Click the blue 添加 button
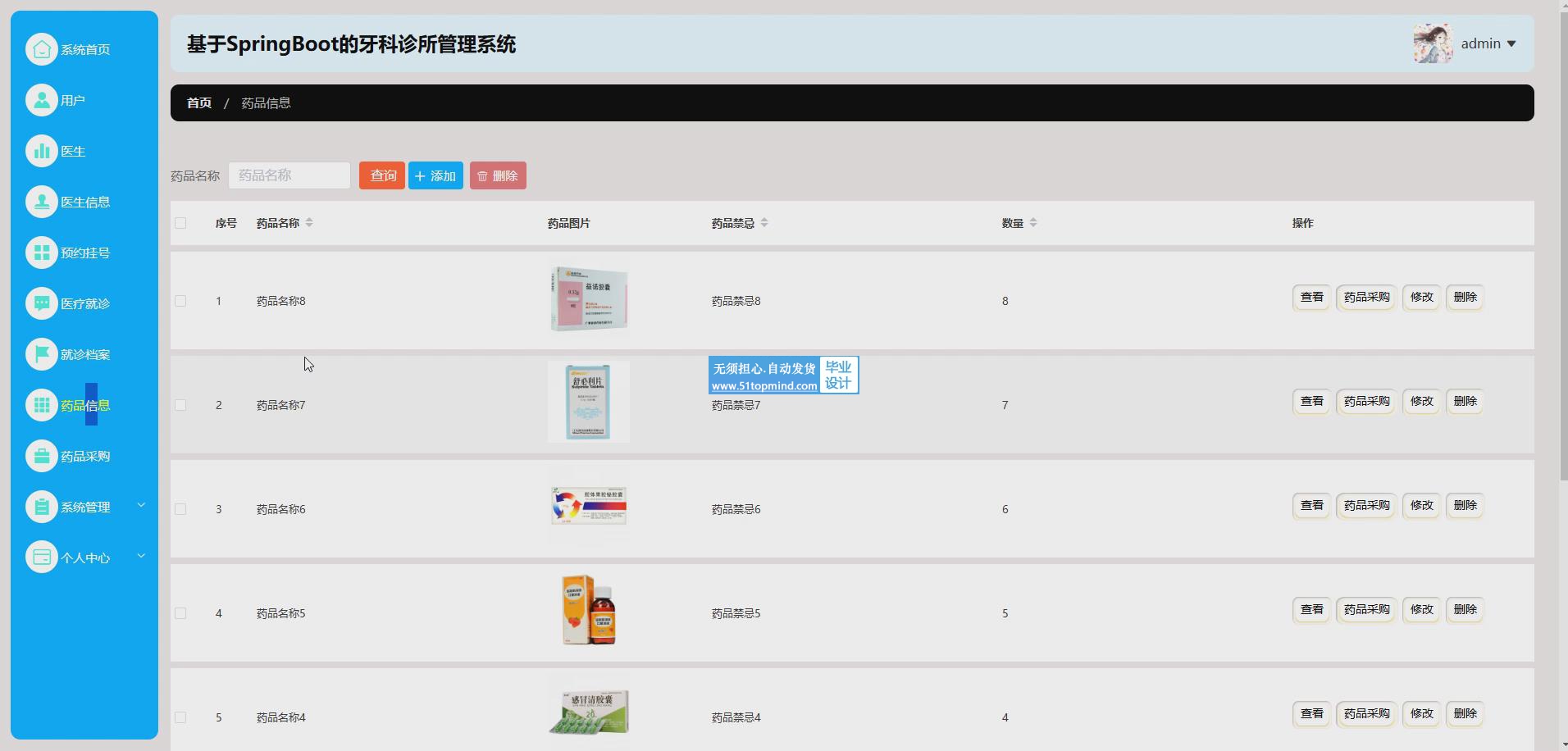Image resolution: width=1568 pixels, height=751 pixels. click(x=435, y=175)
